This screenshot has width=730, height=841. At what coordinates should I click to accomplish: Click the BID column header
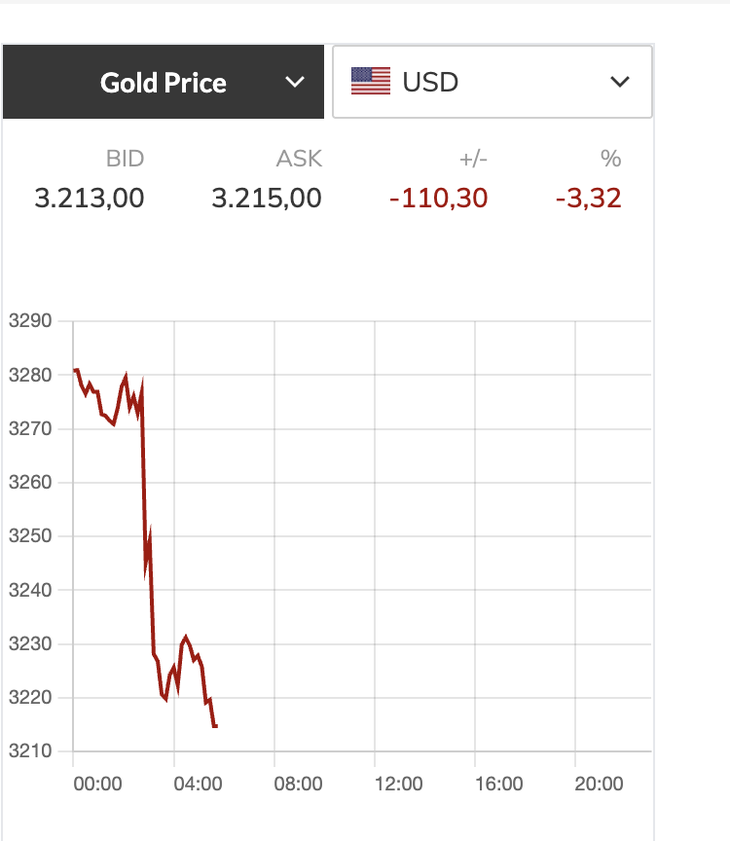tap(125, 158)
